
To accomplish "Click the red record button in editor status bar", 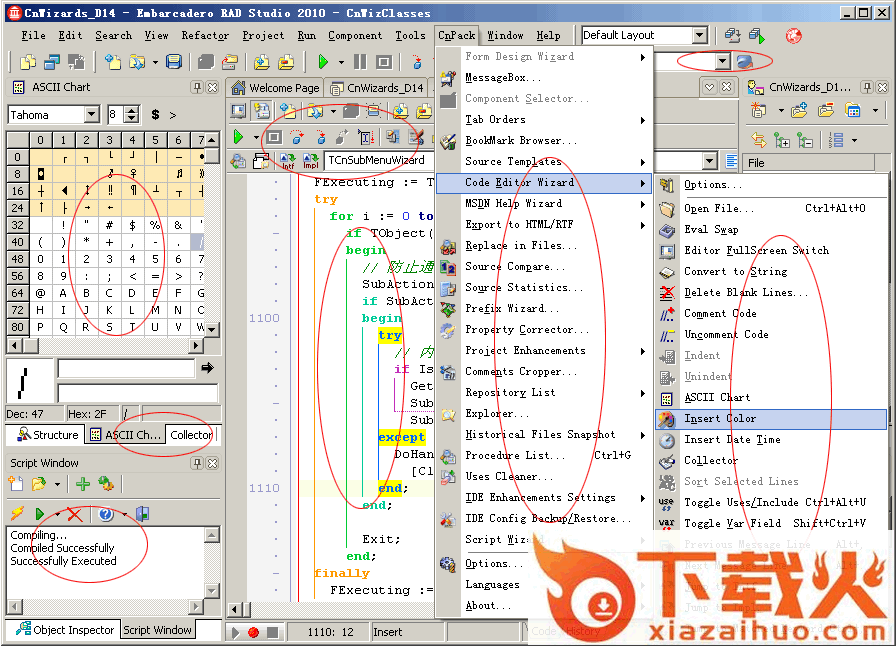I will 254,633.
